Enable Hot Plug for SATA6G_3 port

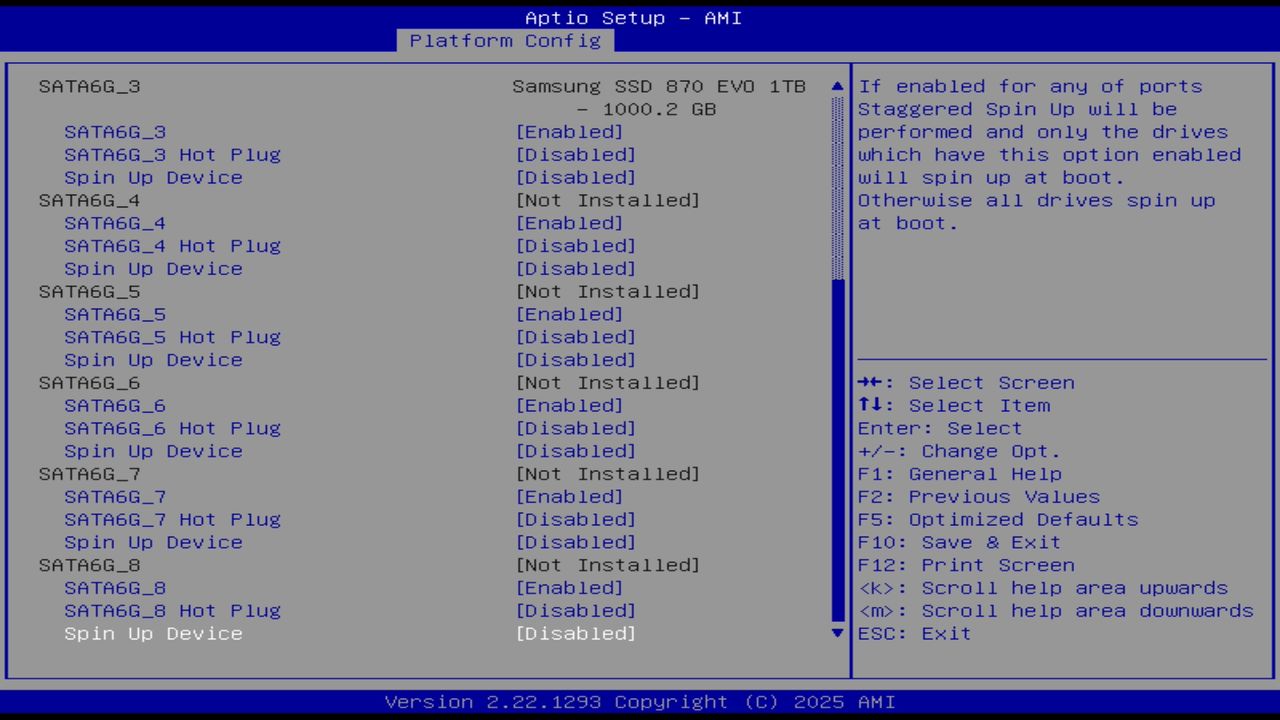point(172,154)
